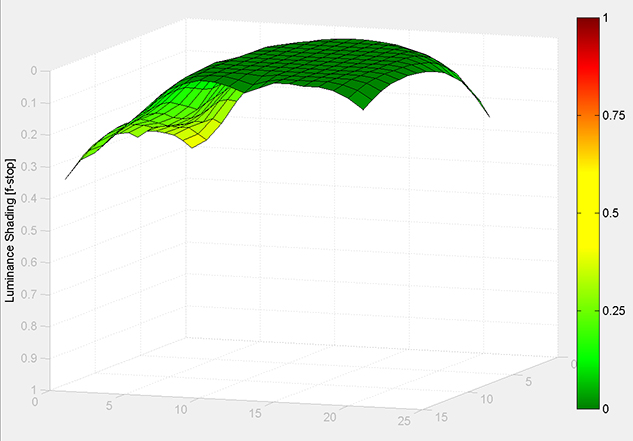Click the Luminance Shading axis tick '0.4'
This screenshot has width=633, height=441.
click(x=28, y=198)
